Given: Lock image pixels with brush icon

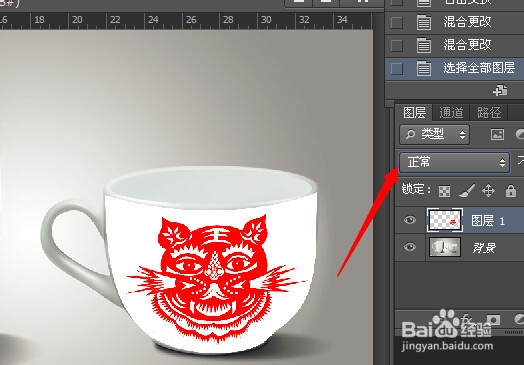Looking at the screenshot, I should pos(467,191).
